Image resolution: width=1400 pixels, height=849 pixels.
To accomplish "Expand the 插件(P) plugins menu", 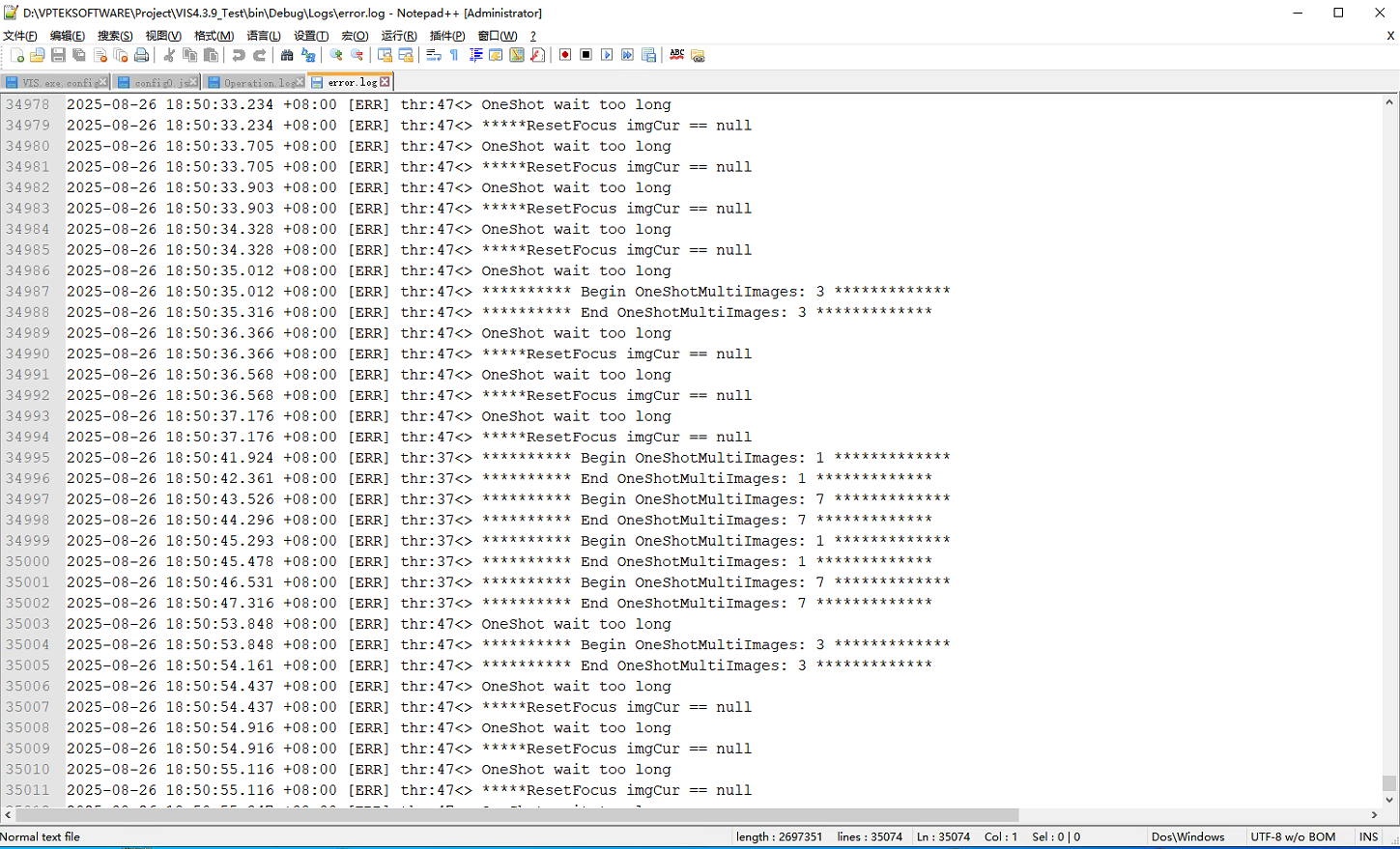I will 447,36.
